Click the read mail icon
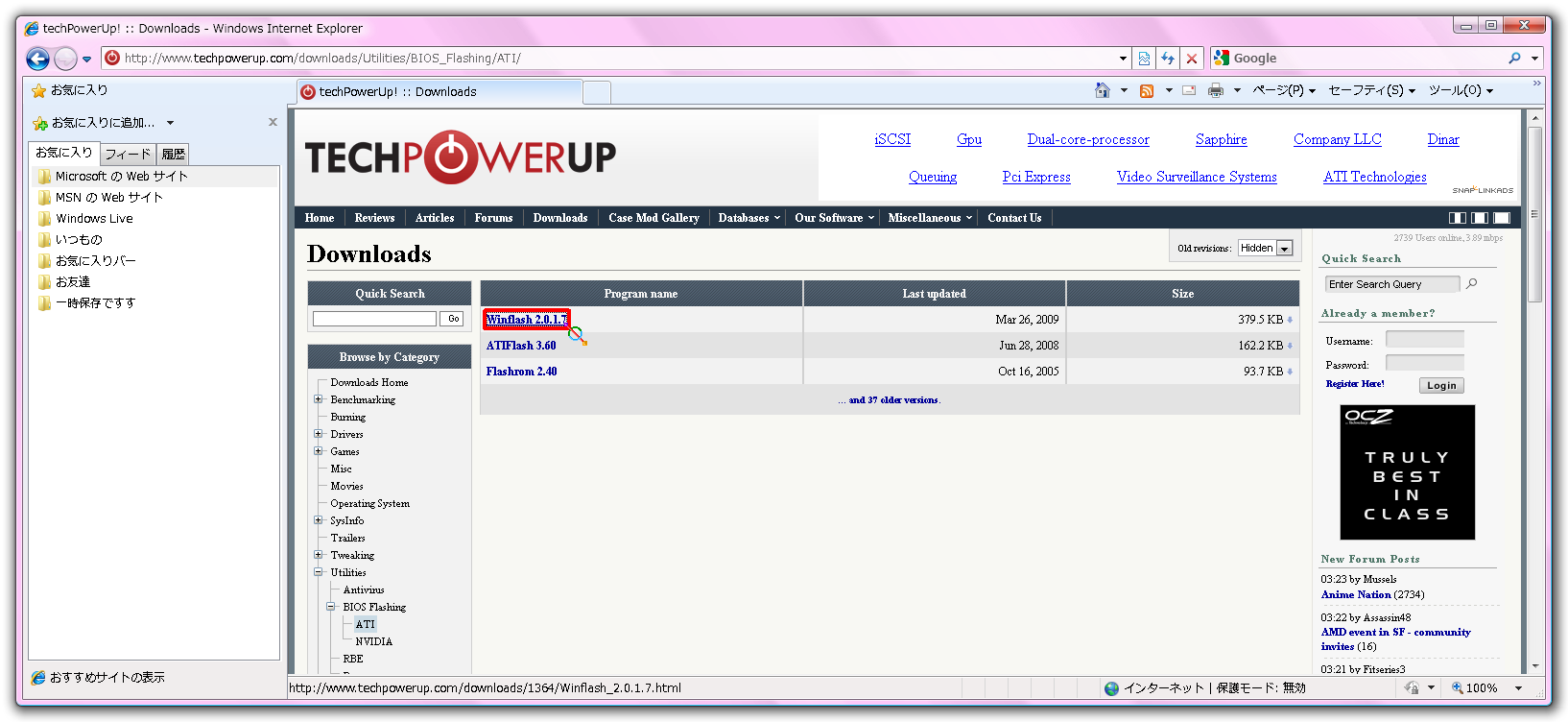1568x722 pixels. (x=1189, y=90)
